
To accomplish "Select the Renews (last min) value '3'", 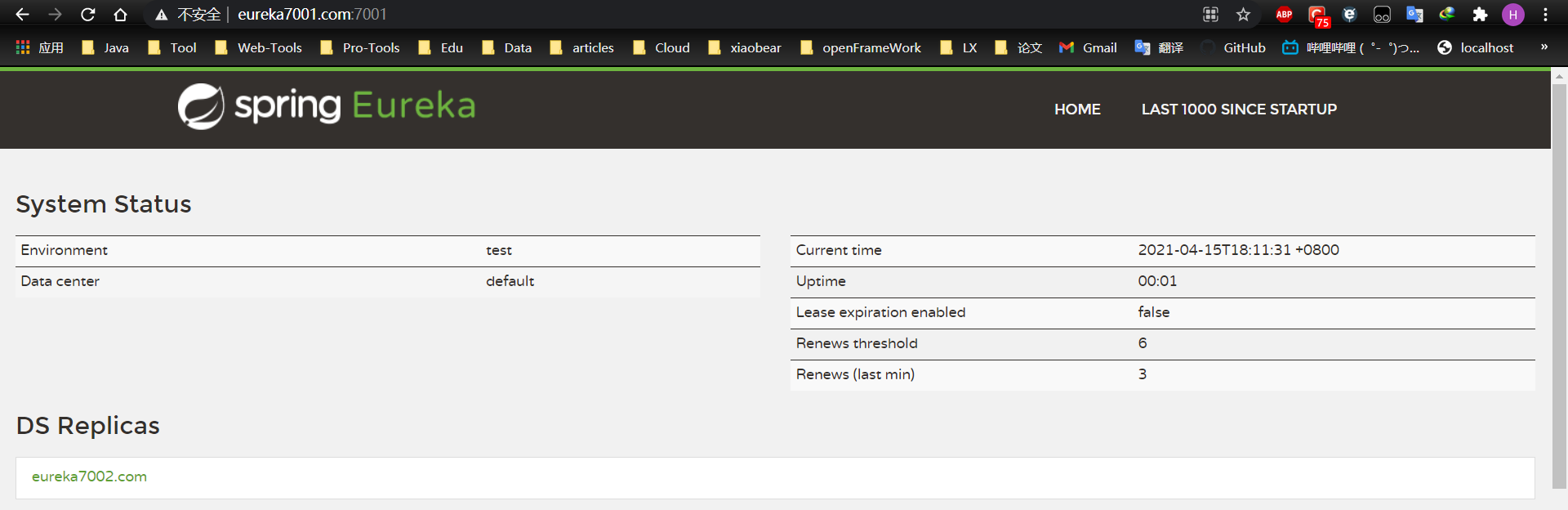I will [x=1143, y=374].
